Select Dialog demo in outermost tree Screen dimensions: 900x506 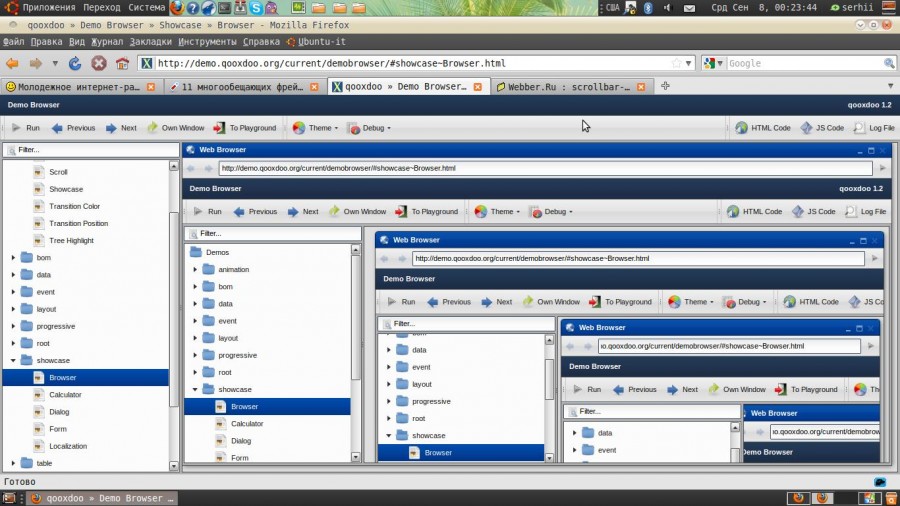tap(59, 412)
